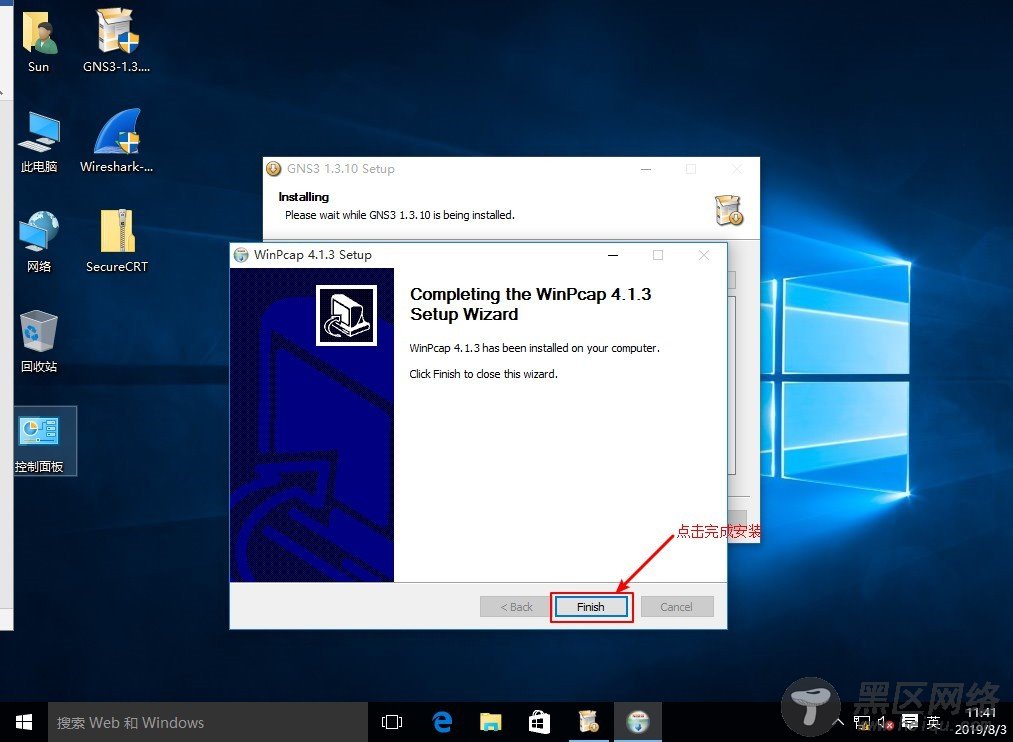Screen dimensions: 1013x742
Task: Select the Wireshark installer desktop icon
Action: [116, 141]
